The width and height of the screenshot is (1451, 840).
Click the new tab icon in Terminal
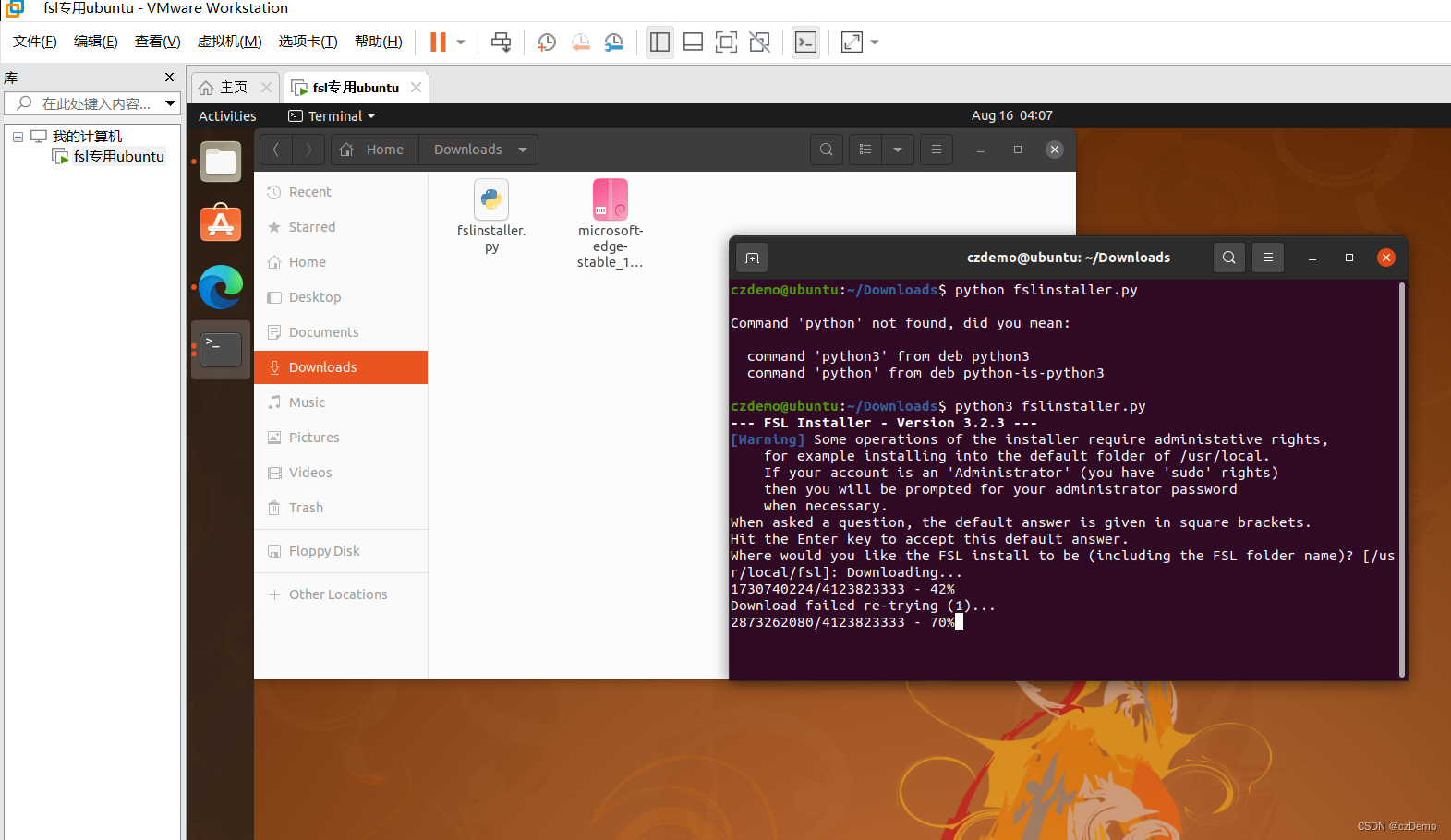click(x=752, y=258)
